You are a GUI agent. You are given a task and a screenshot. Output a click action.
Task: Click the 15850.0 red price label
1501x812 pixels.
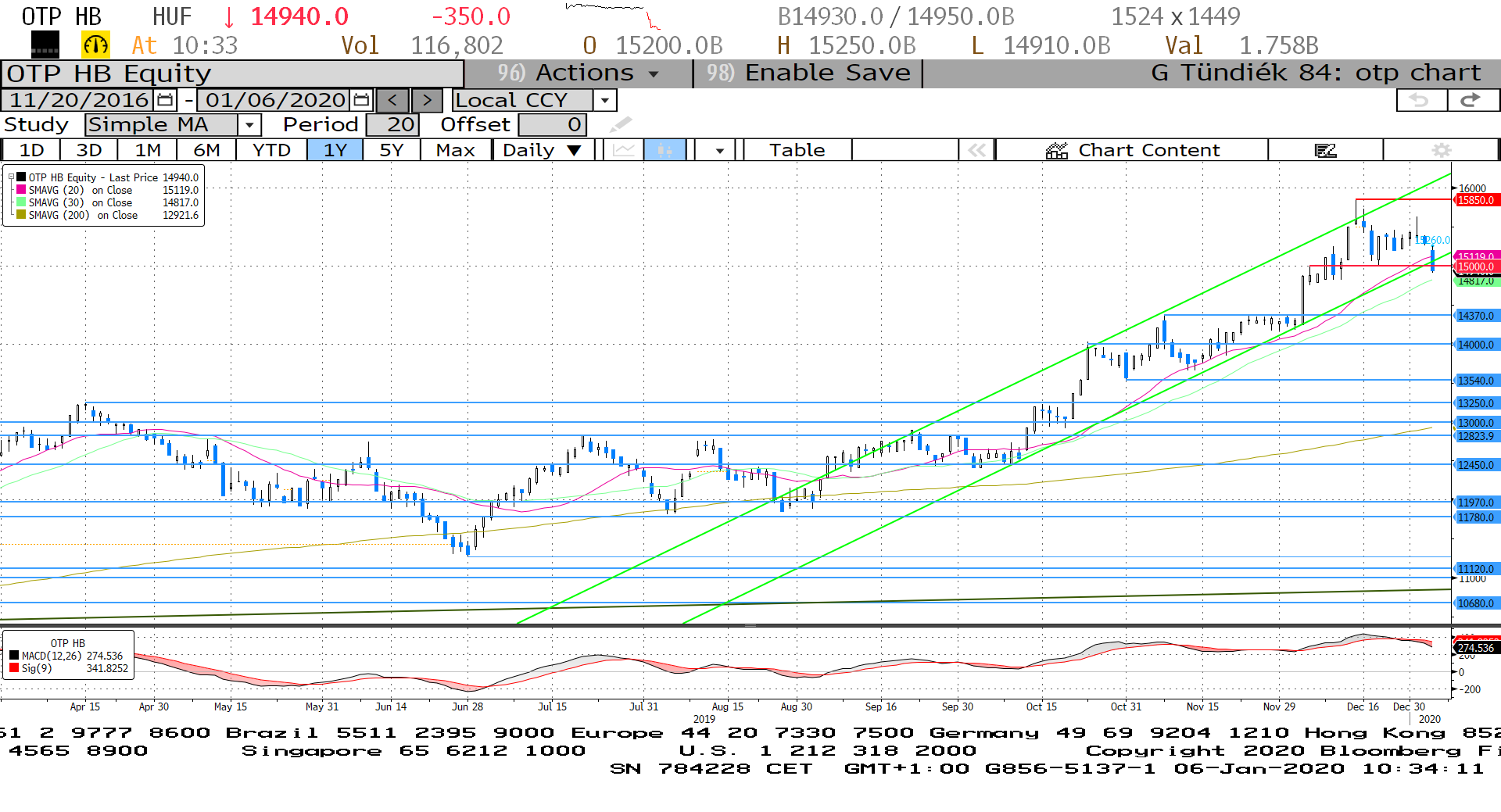coord(1476,200)
